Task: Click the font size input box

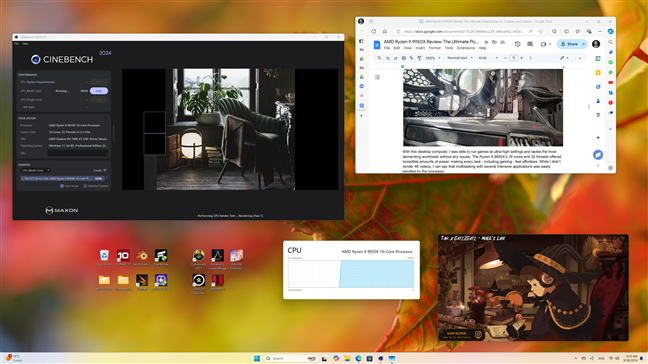Action: coord(514,58)
